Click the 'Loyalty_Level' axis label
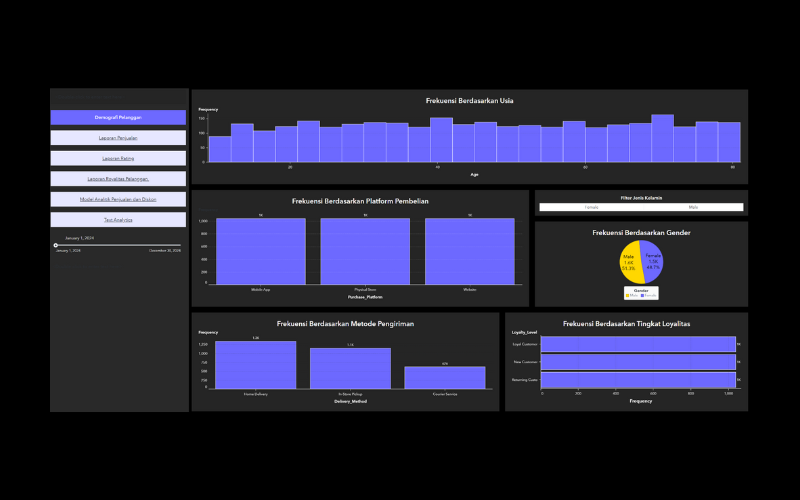800x500 pixels. tap(524, 333)
